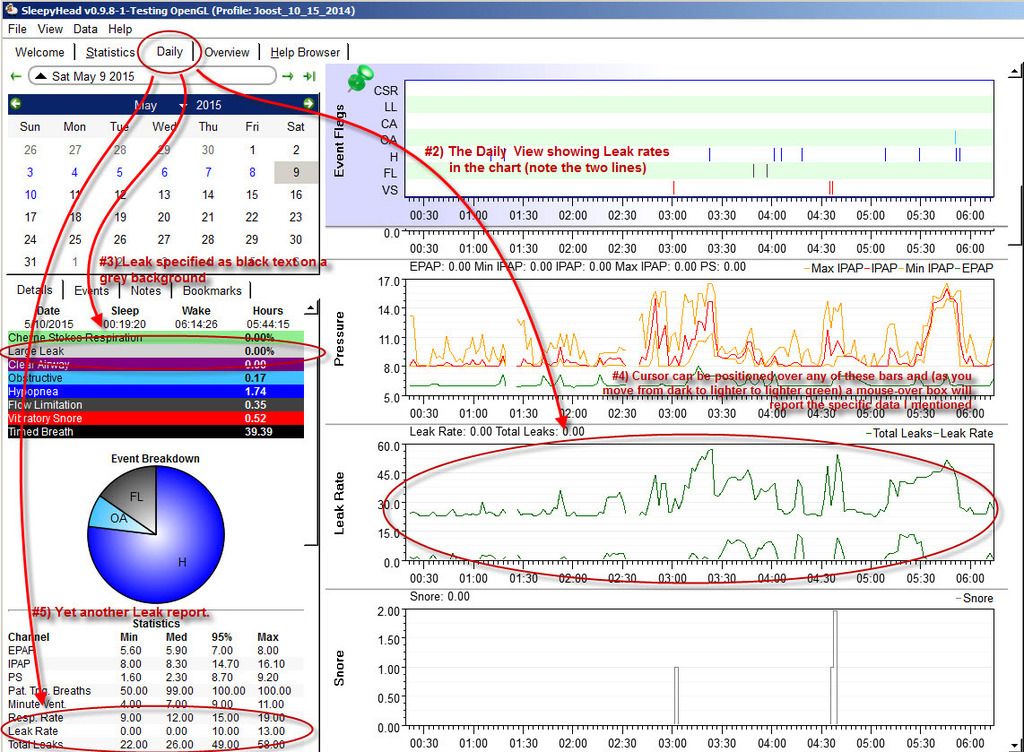Click the '95%' column header in Statistics
Screen dimensions: 1024x752
pos(222,636)
